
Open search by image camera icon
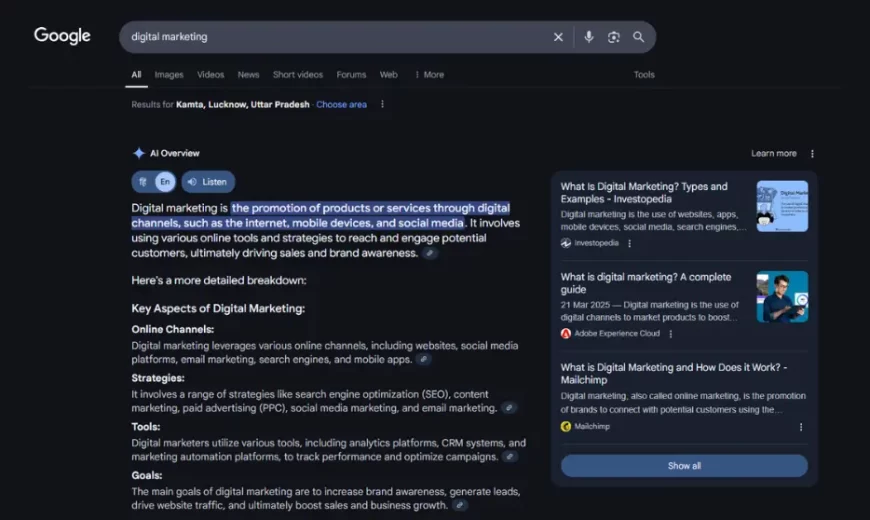click(613, 37)
